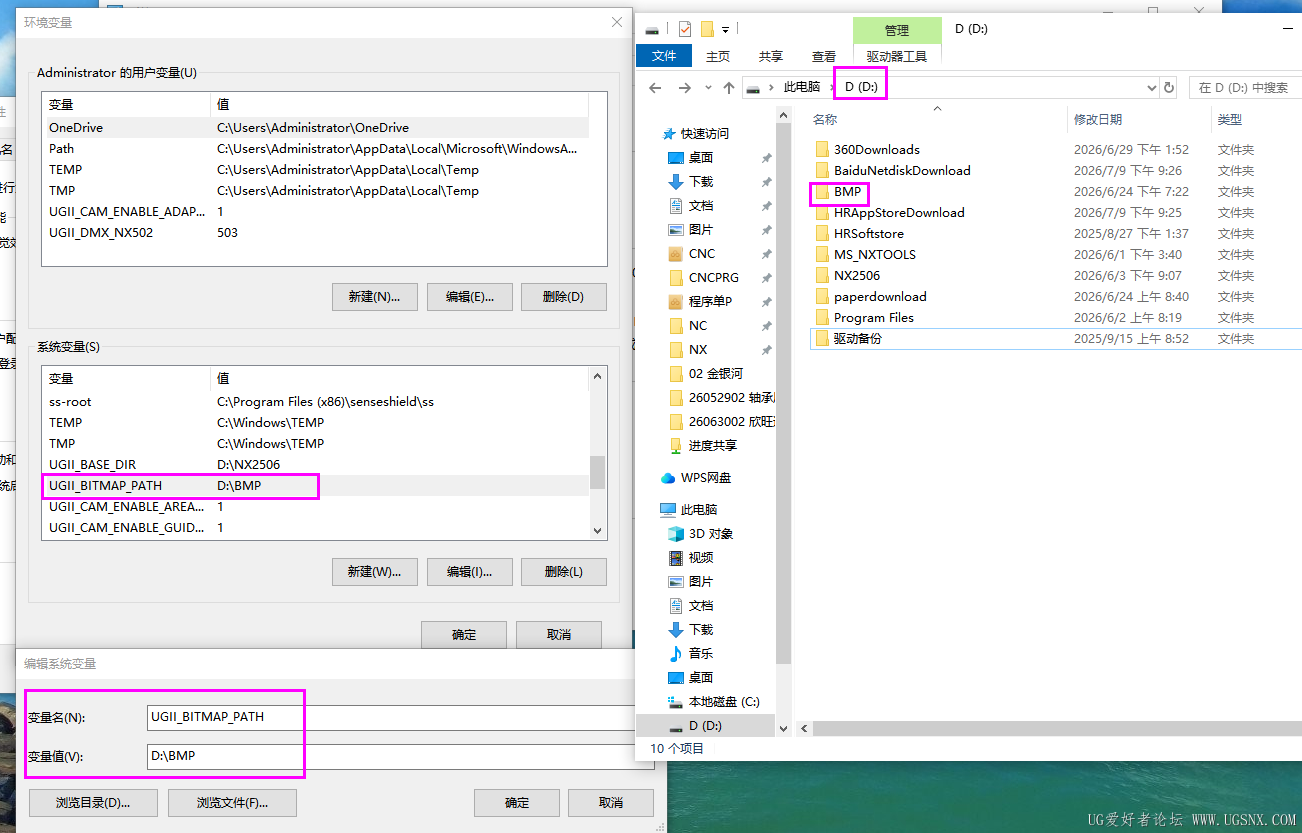Click the Back arrow in File Explorer
This screenshot has height=833, width=1302.
click(x=655, y=88)
